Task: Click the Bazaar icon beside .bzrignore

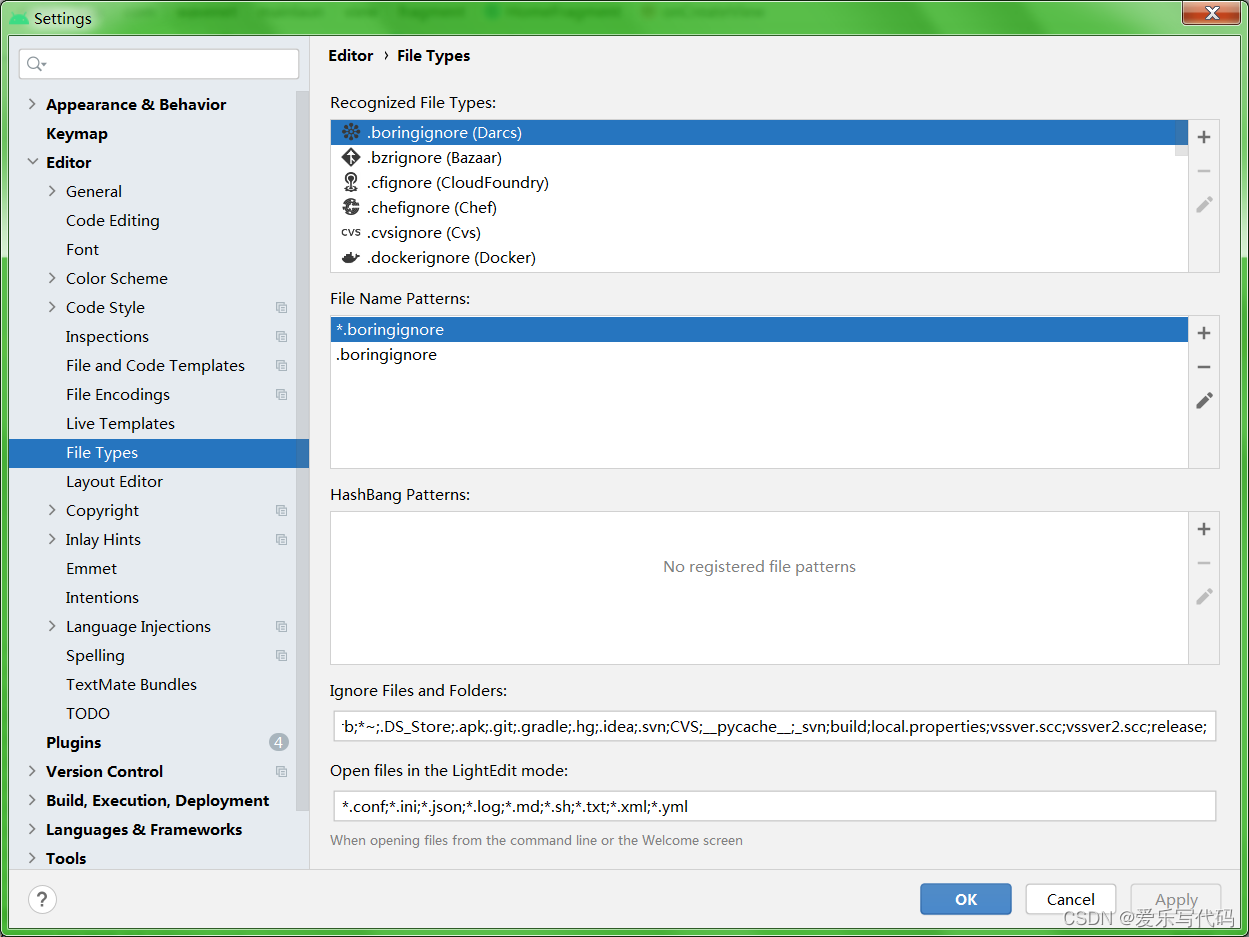Action: [x=350, y=157]
